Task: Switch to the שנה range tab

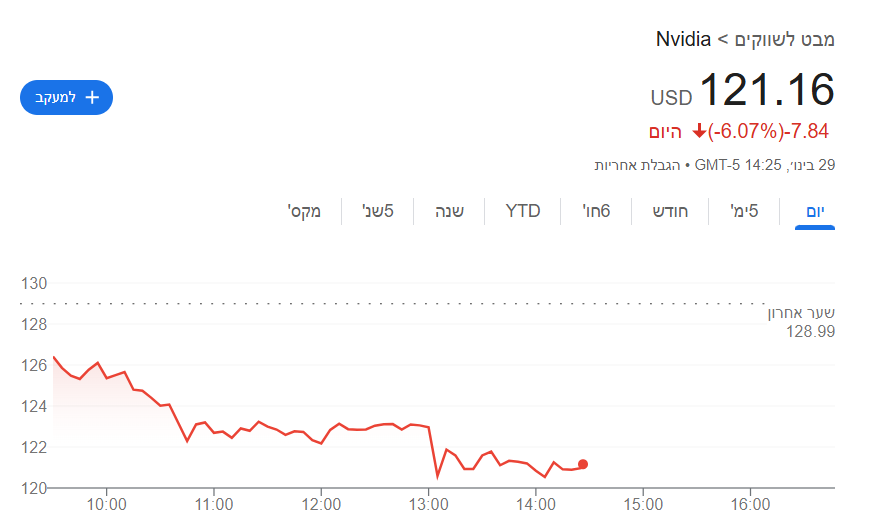Action: pyautogui.click(x=449, y=211)
